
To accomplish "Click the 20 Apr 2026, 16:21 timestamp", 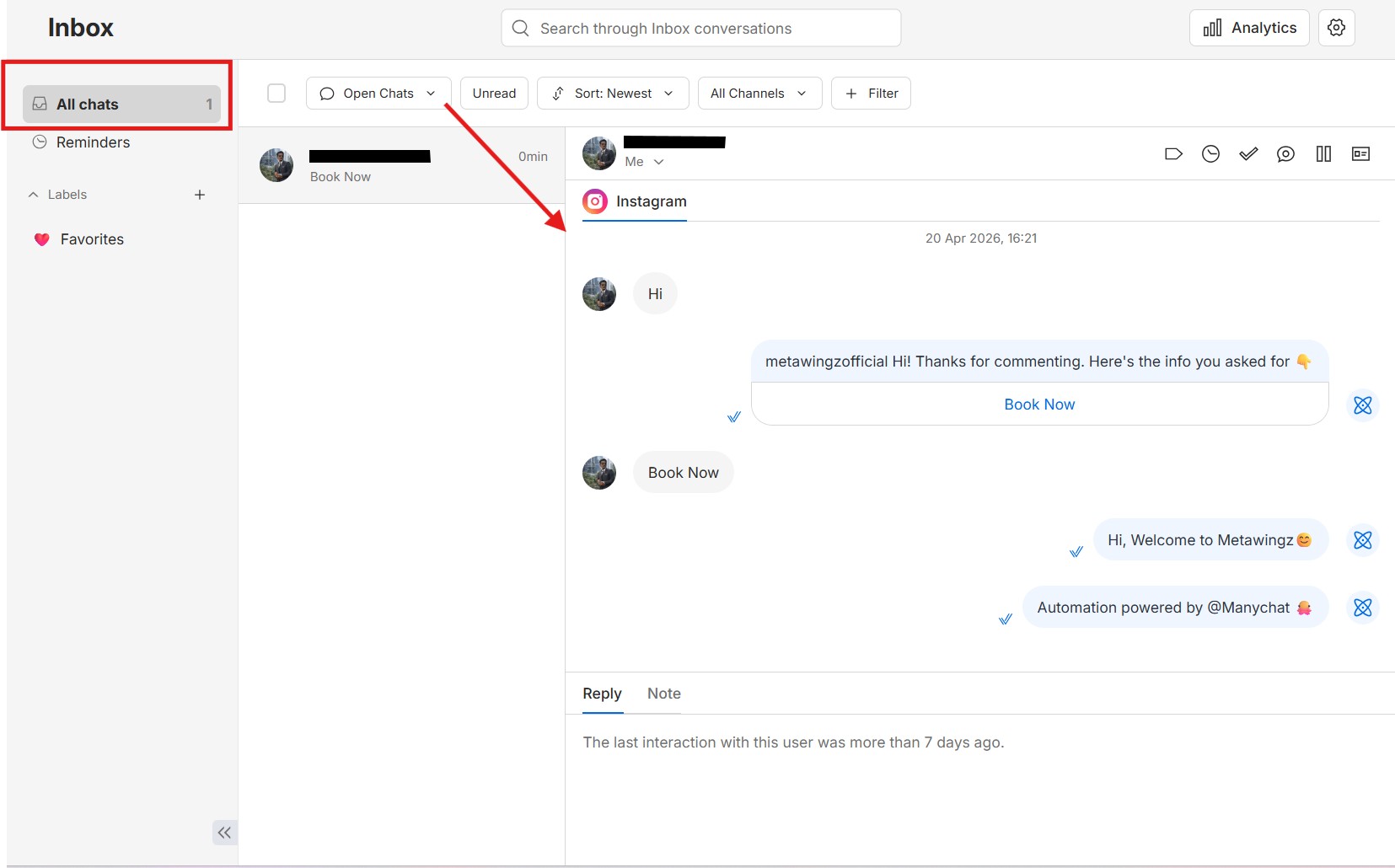I will tap(981, 238).
